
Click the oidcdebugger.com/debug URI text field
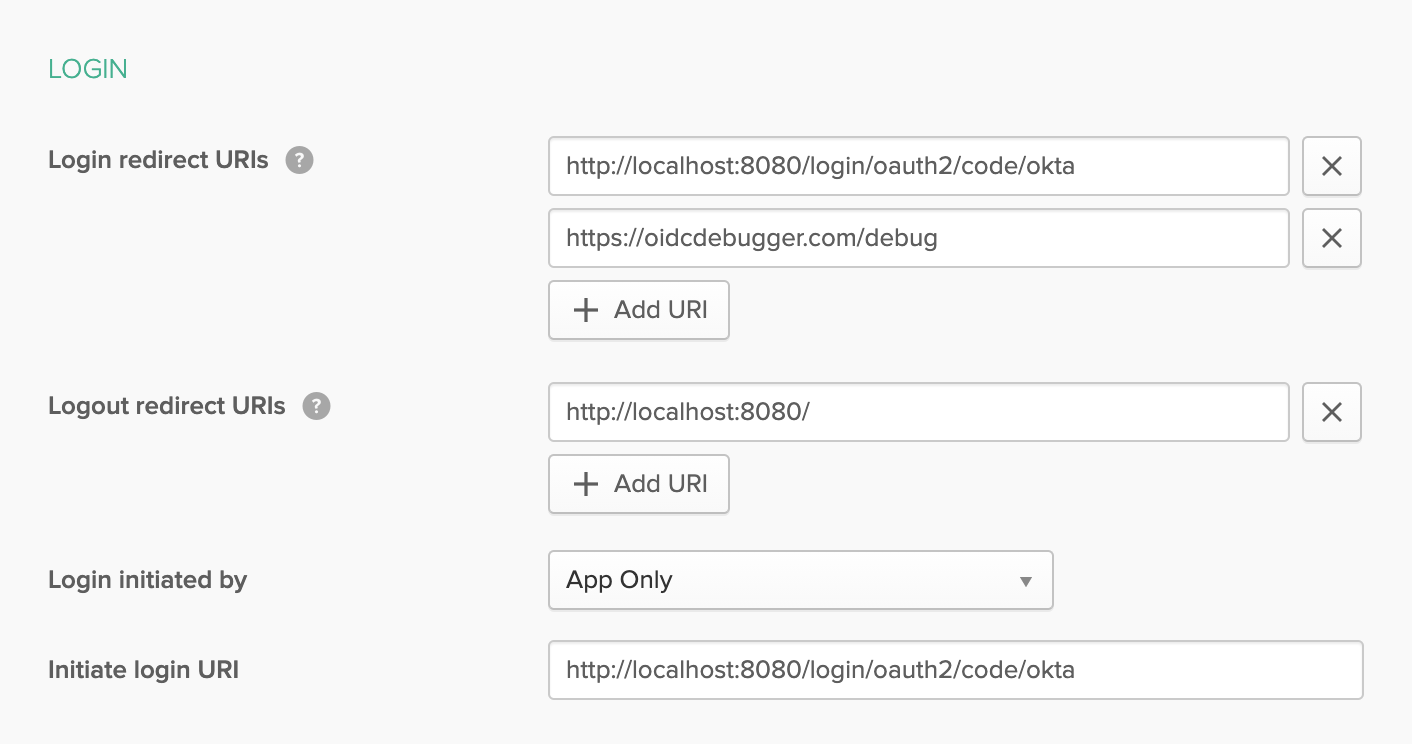tap(918, 238)
